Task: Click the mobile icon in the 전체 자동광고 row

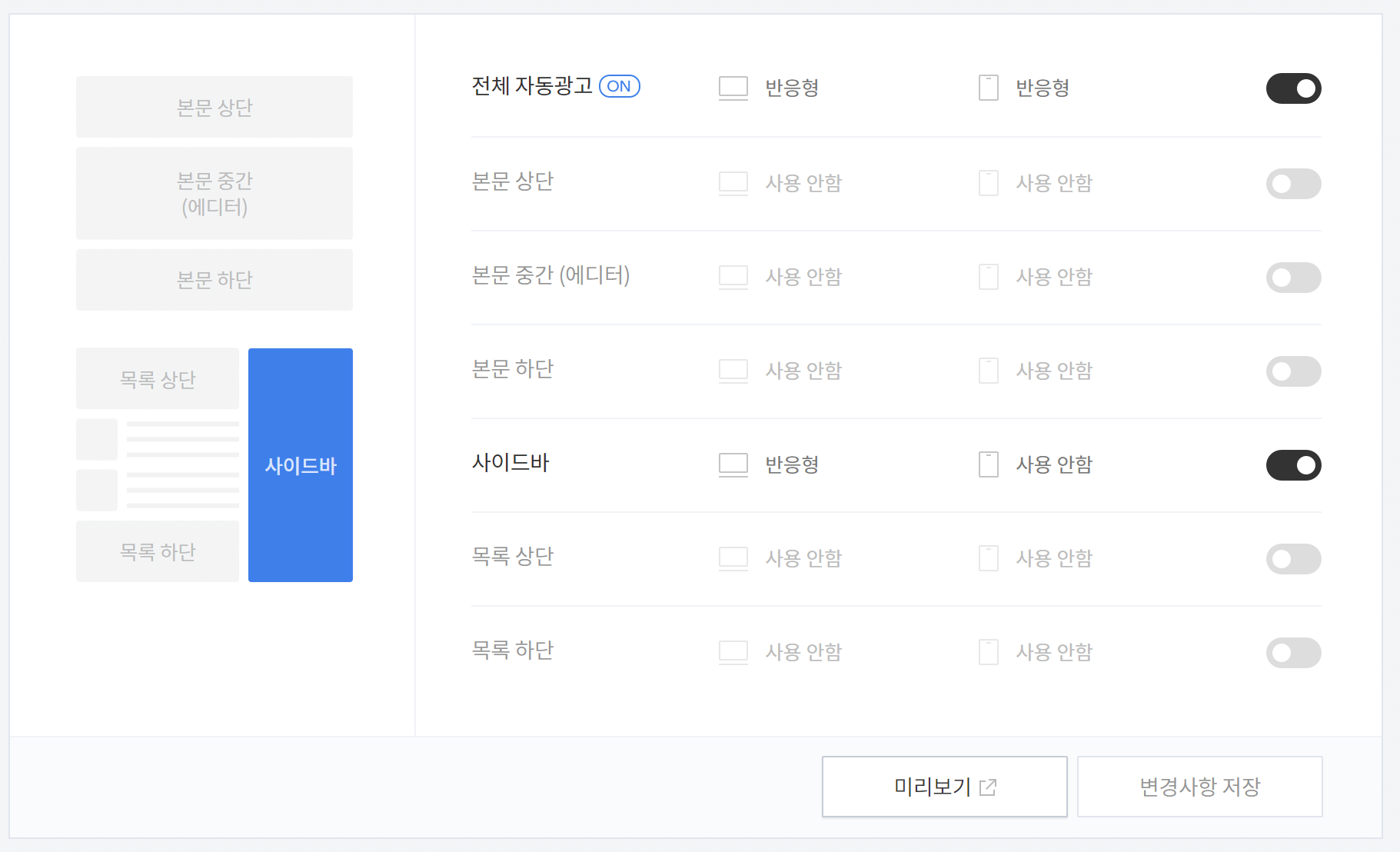Action: (x=988, y=88)
